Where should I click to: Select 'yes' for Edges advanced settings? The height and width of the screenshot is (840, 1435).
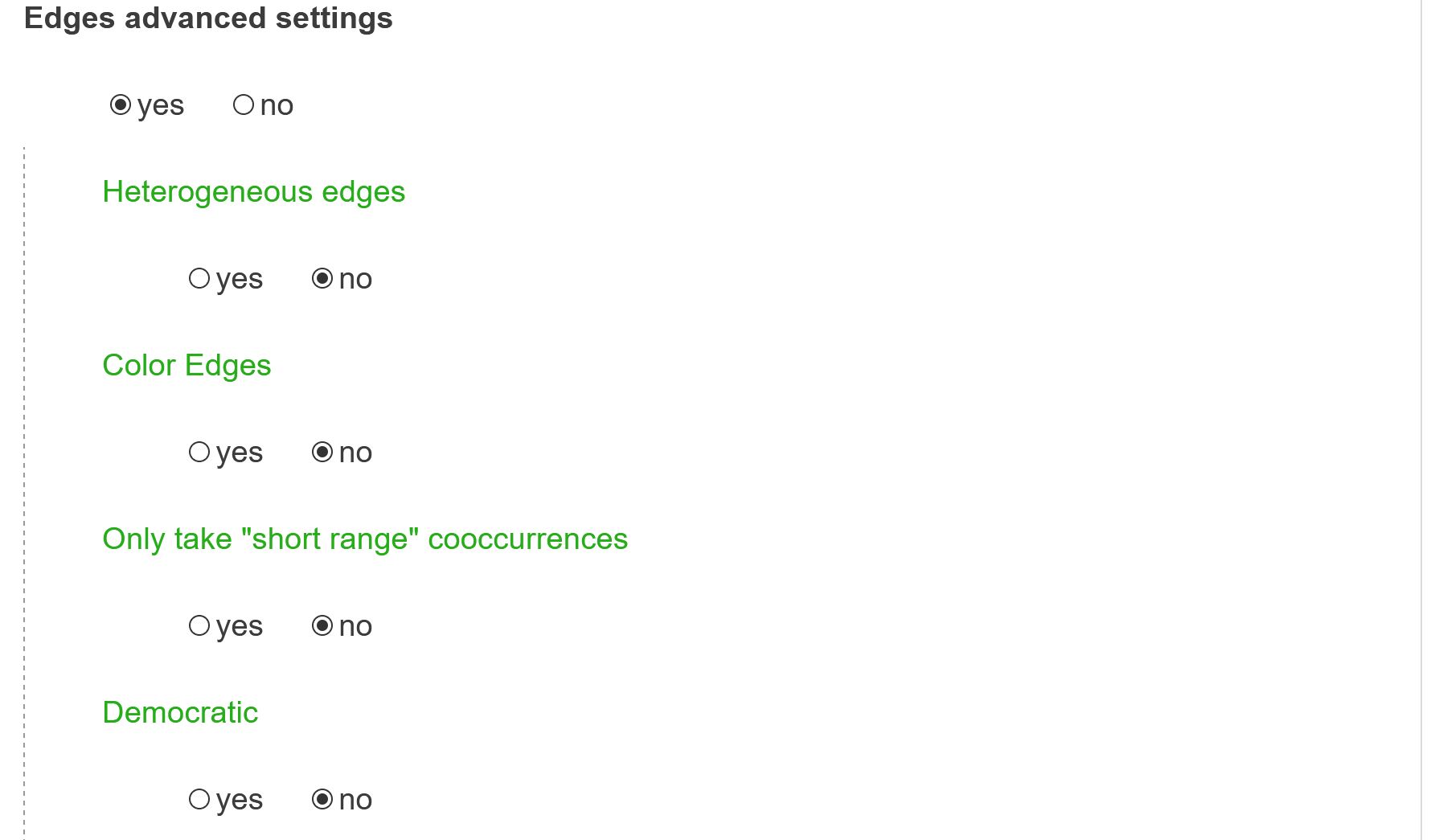(121, 105)
